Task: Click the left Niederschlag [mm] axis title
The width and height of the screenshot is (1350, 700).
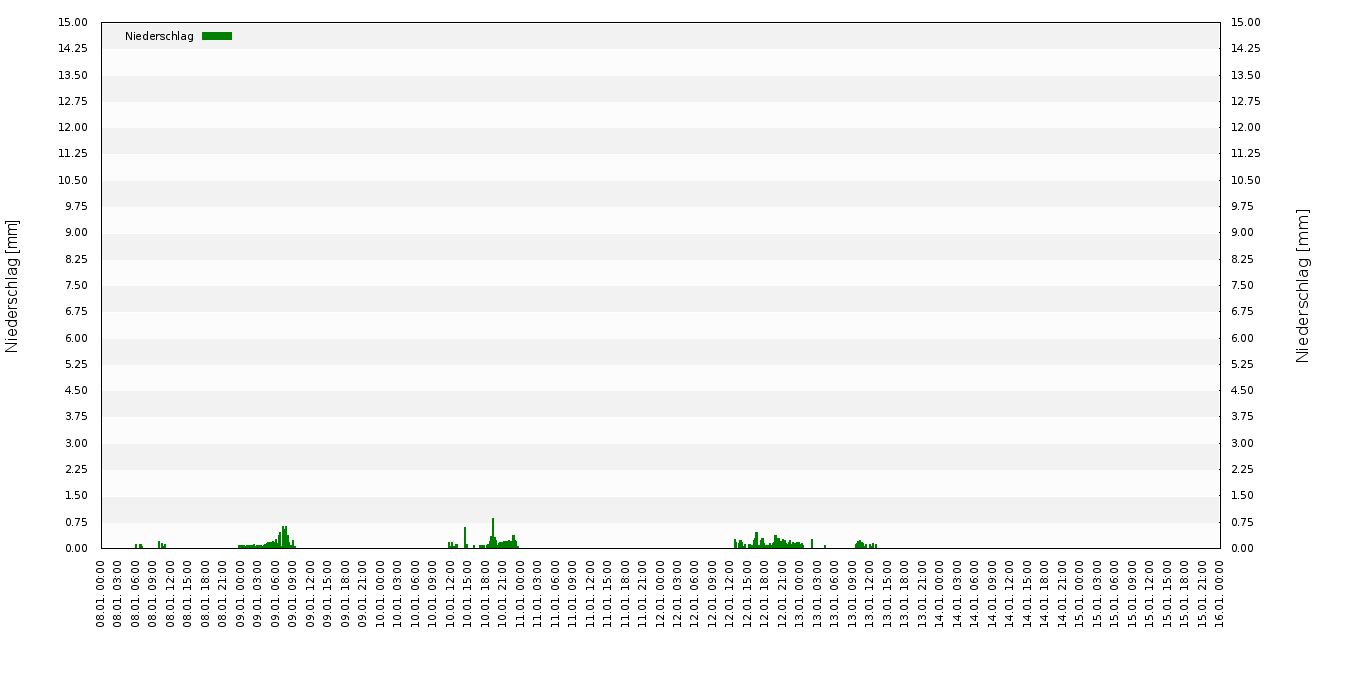Action: point(13,286)
